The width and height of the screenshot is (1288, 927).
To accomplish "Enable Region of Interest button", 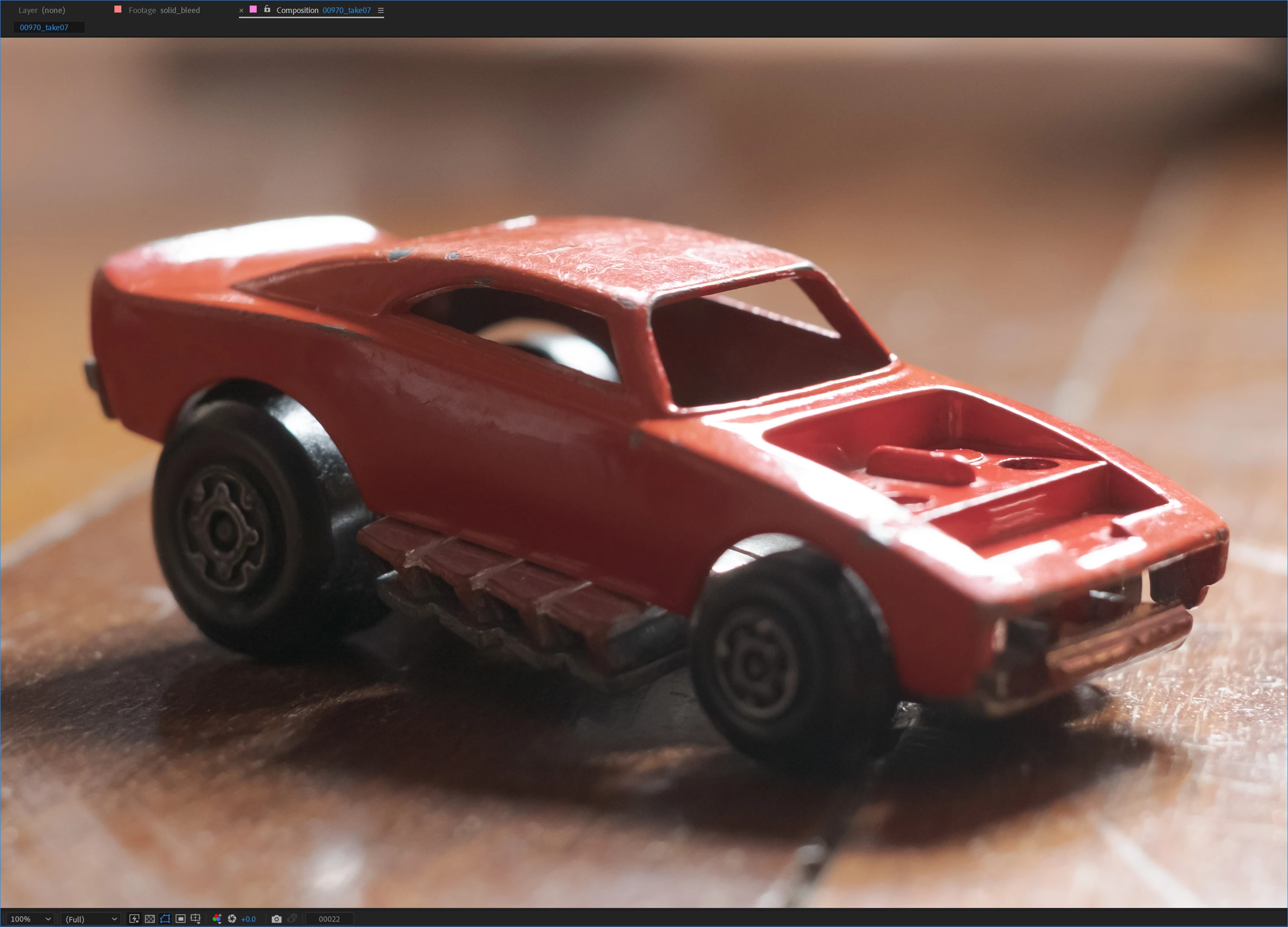I will pos(180,919).
